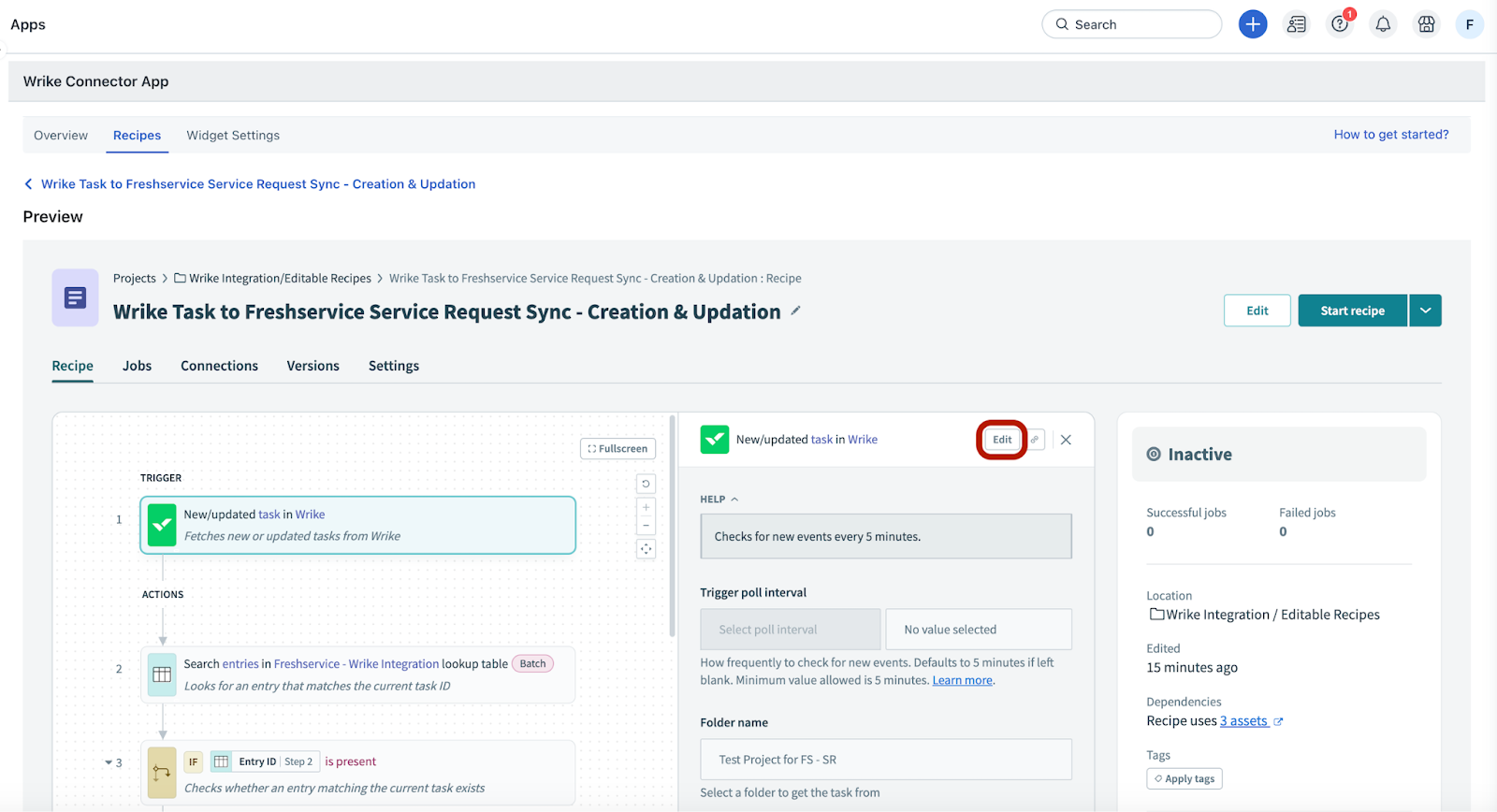Click the Inactive status label
The width and height of the screenshot is (1497, 812).
(x=1199, y=455)
